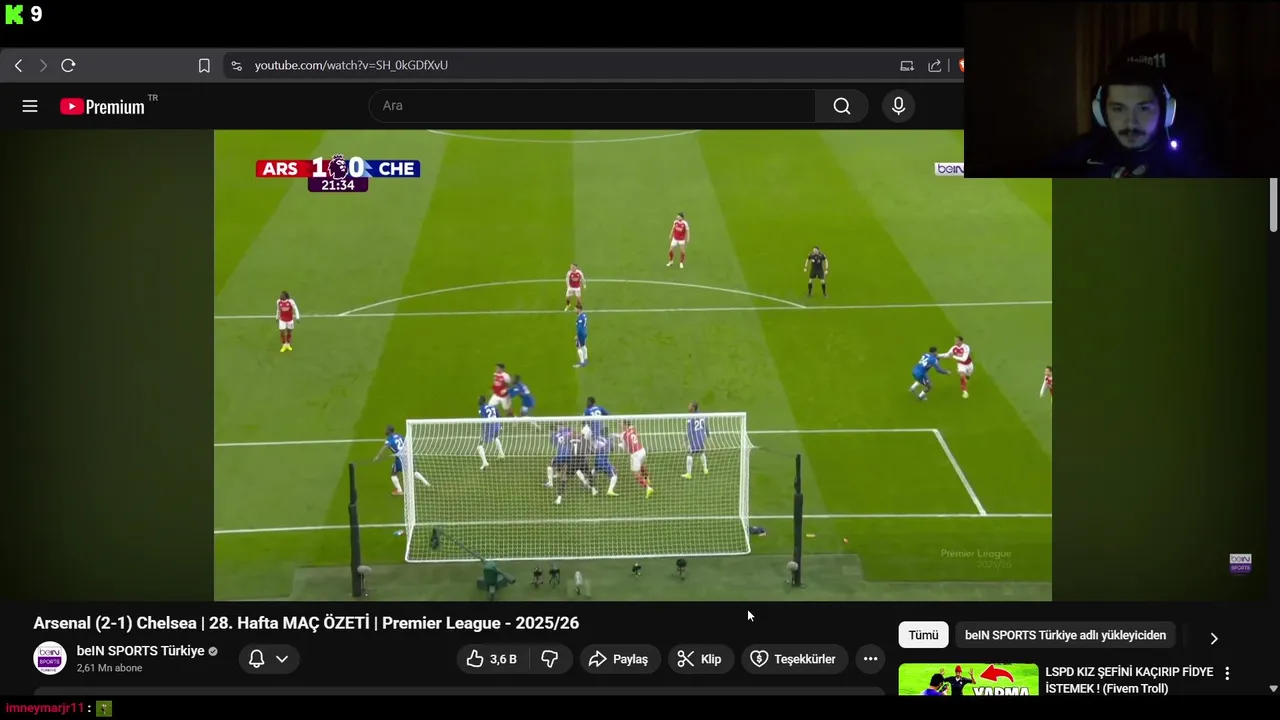Open beIN SPORTS Türkiye channel name link
1280x720 pixels.
coord(140,651)
